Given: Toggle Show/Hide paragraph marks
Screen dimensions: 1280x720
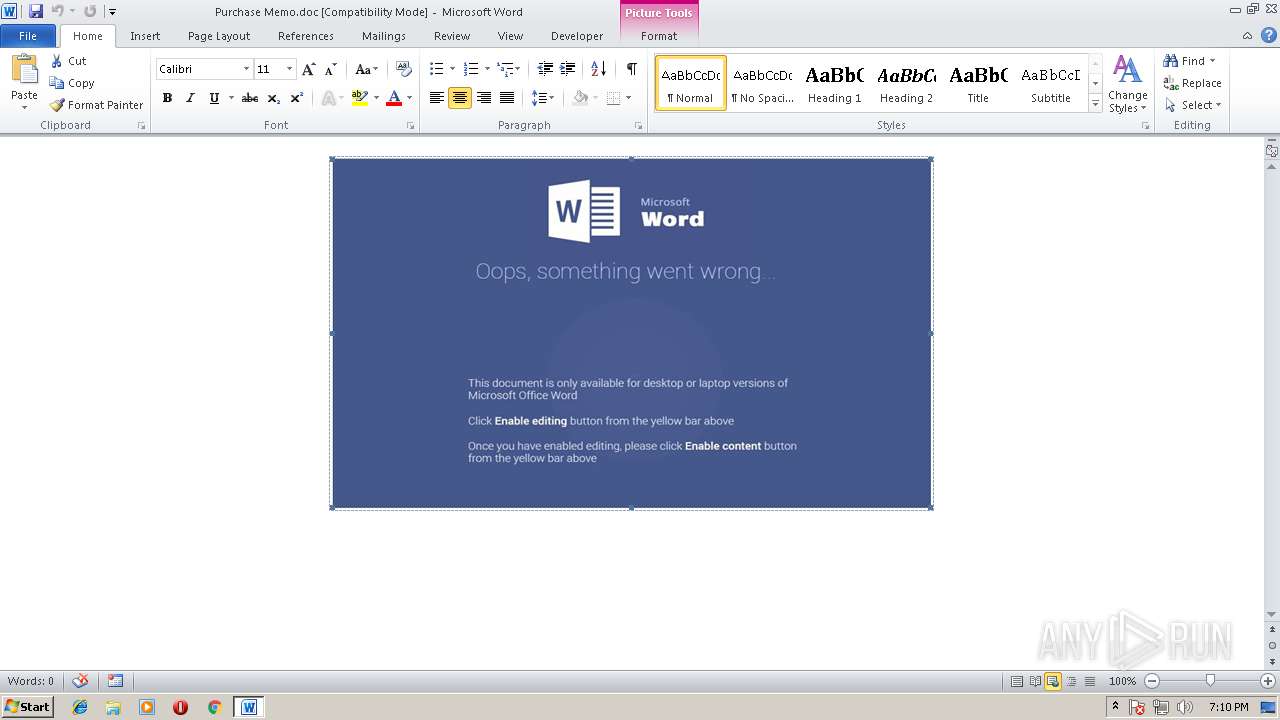Looking at the screenshot, I should pyautogui.click(x=631, y=69).
